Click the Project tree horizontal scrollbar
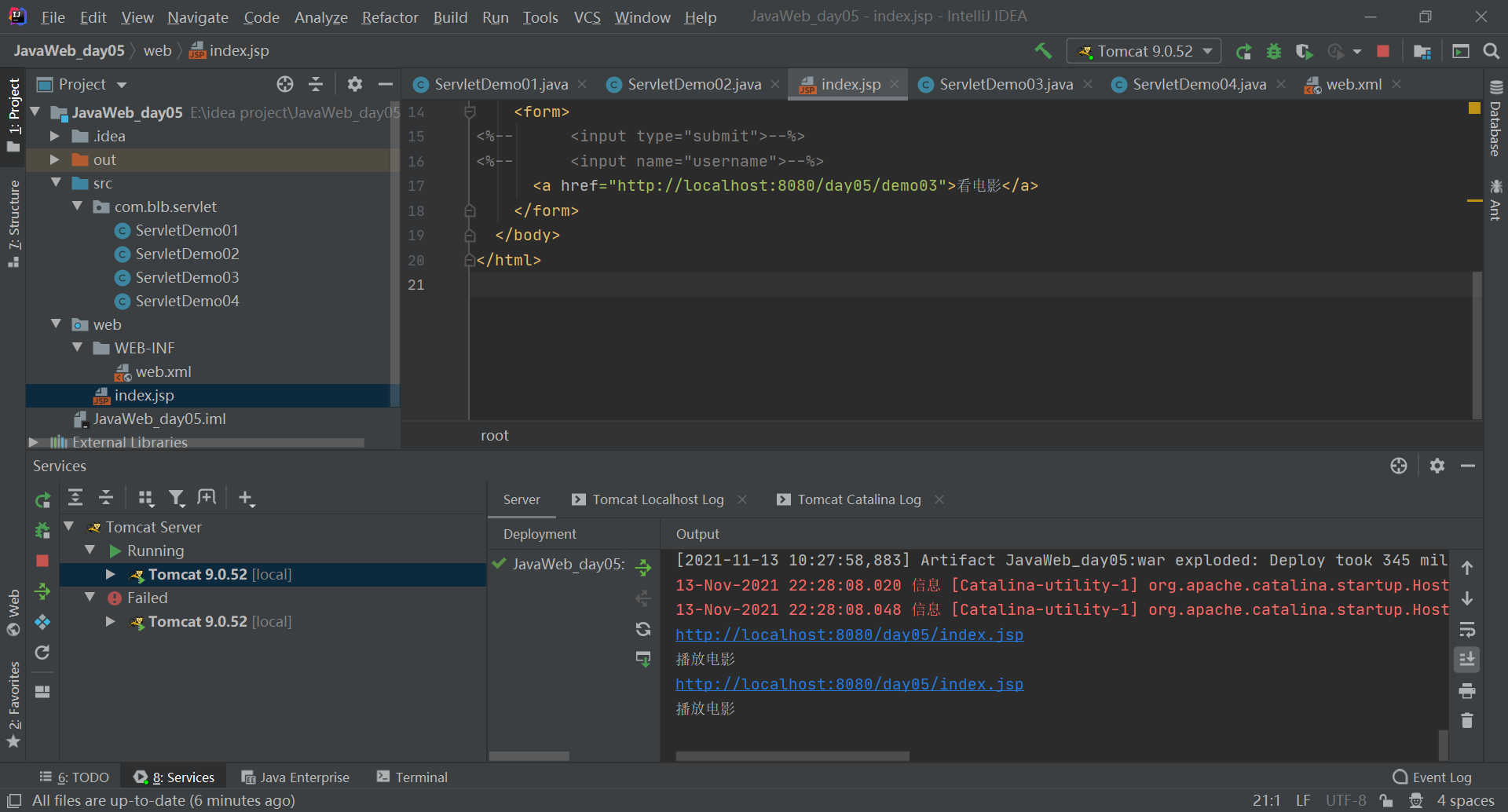This screenshot has height=812, width=1508. point(196,443)
